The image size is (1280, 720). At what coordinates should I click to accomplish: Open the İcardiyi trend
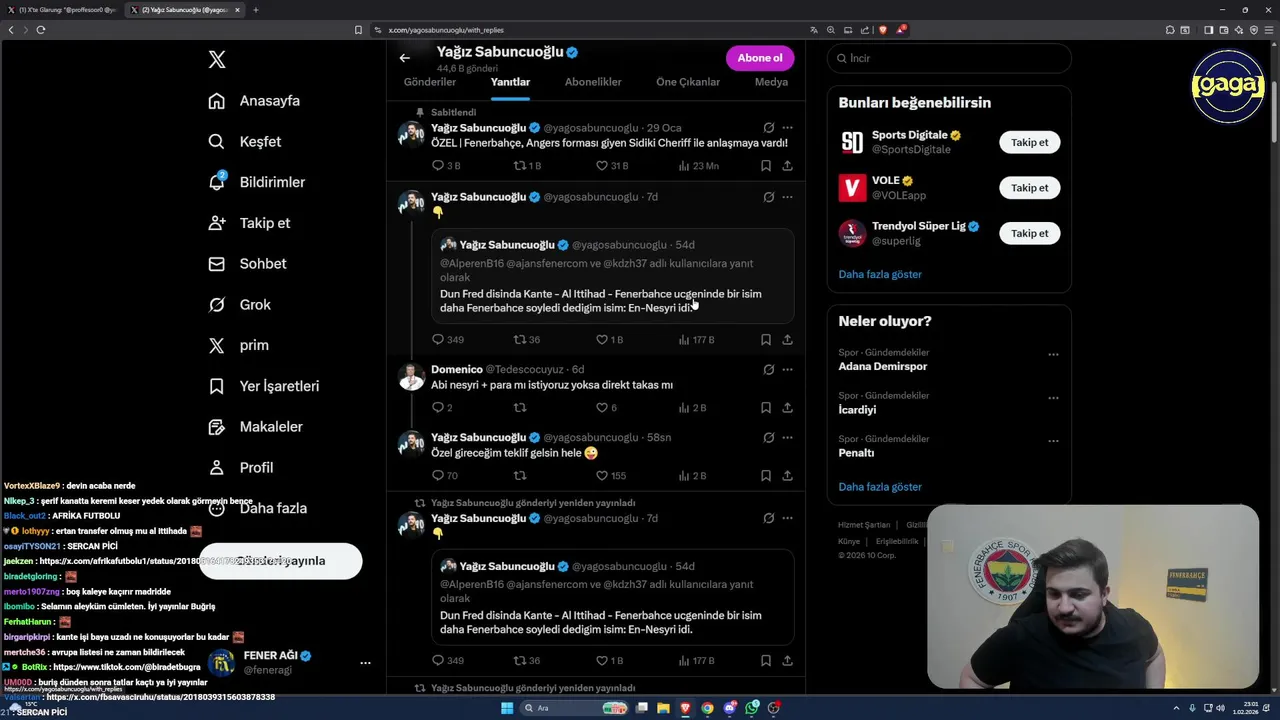tap(857, 410)
